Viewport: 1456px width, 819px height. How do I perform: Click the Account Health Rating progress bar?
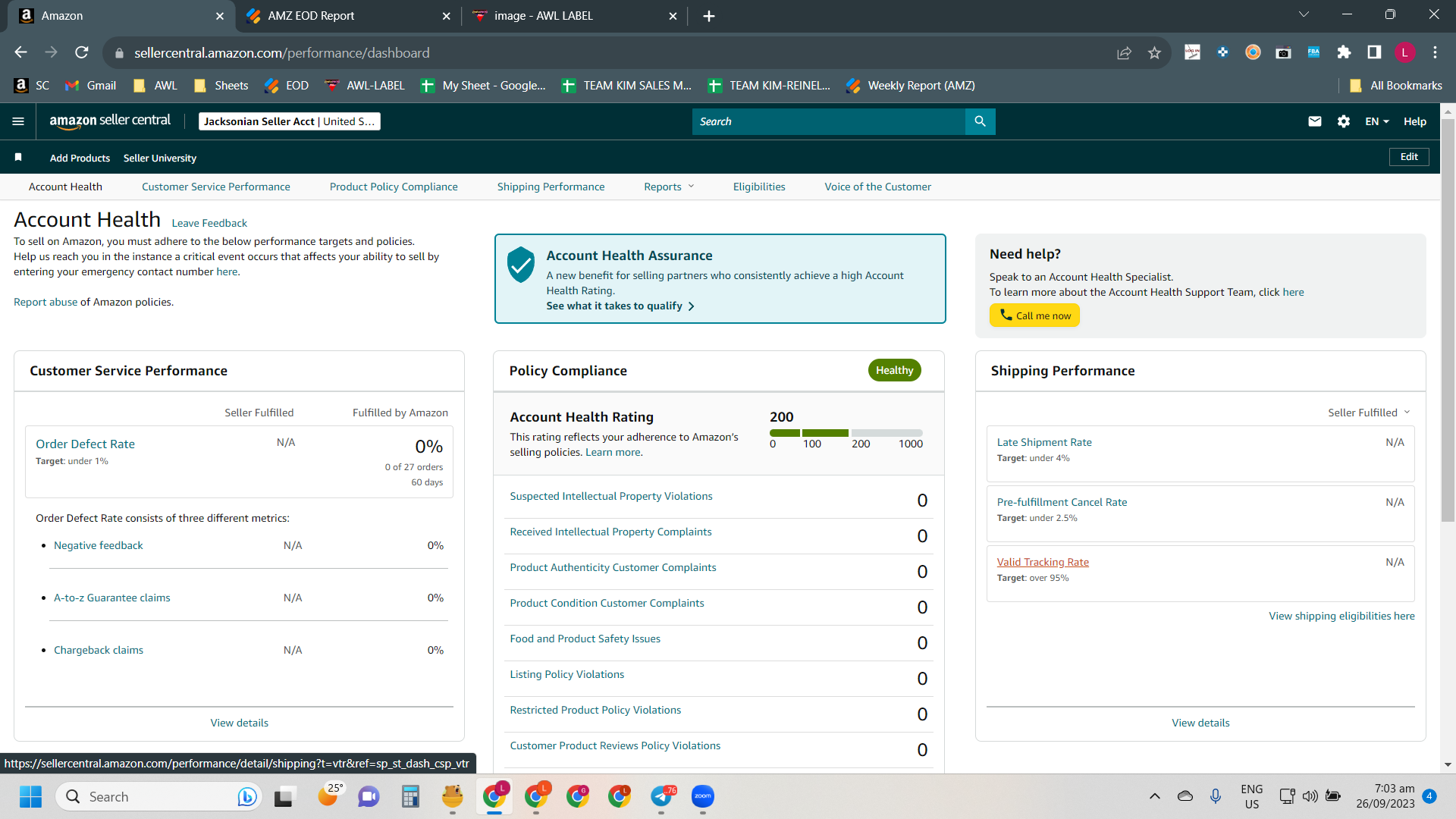point(846,433)
